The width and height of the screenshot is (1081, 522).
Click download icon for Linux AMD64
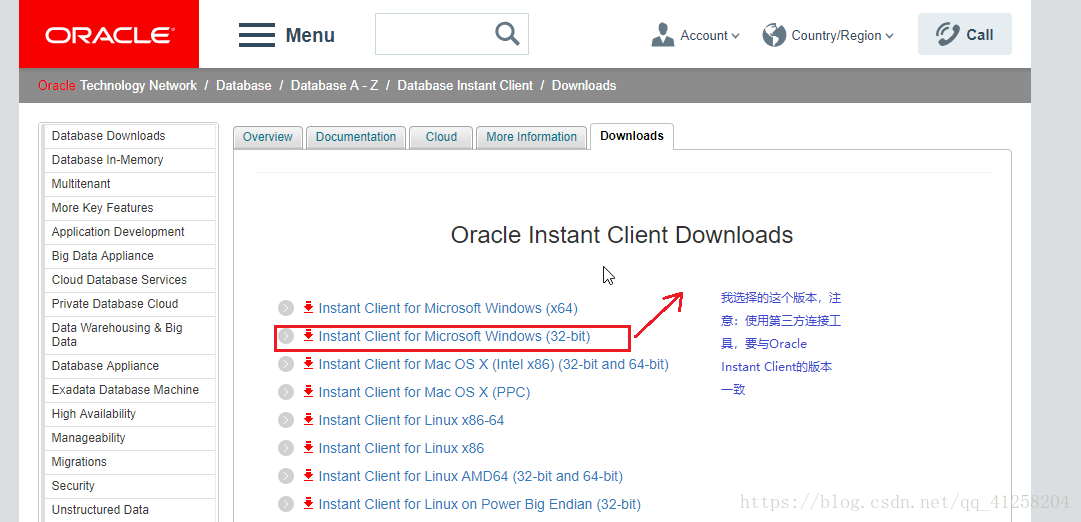pyautogui.click(x=308, y=476)
